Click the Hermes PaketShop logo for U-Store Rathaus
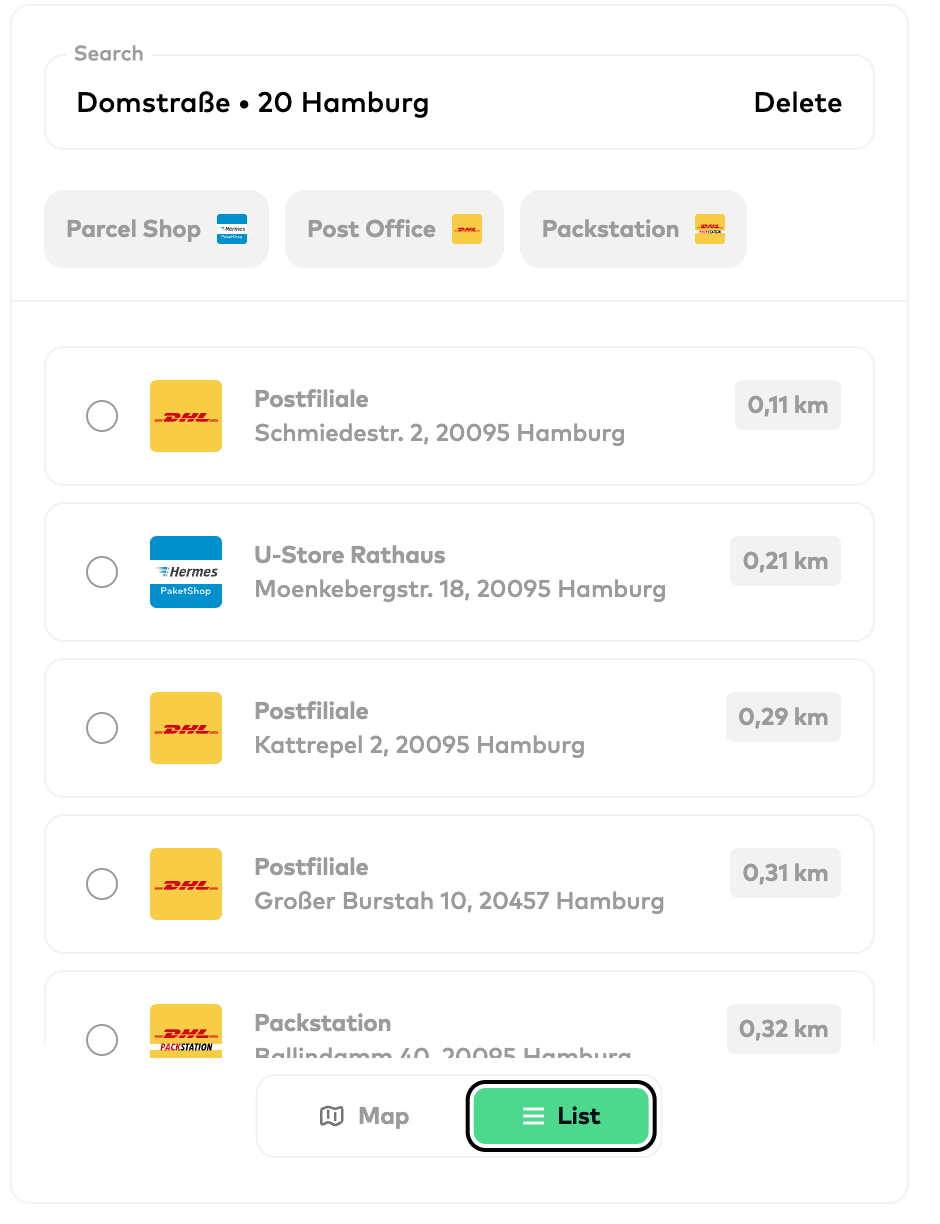Image resolution: width=940 pixels, height=1224 pixels. [x=186, y=572]
